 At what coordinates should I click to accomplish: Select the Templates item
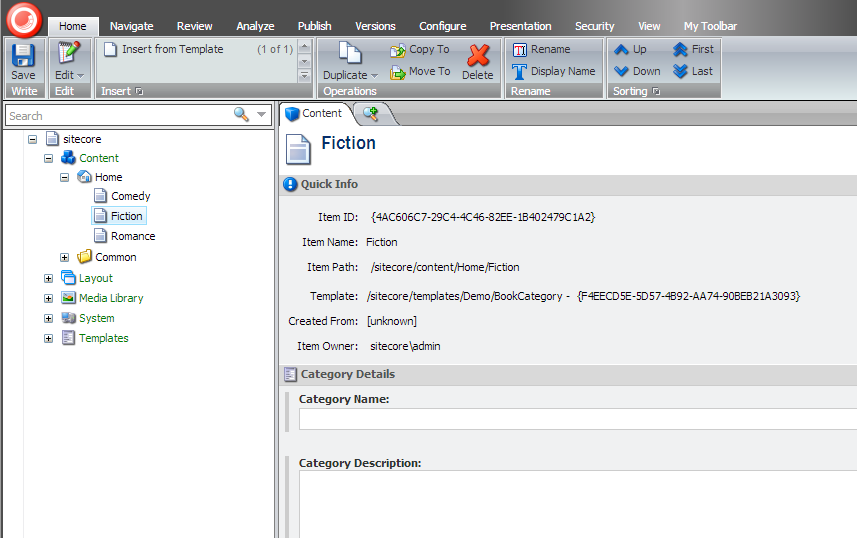(95, 338)
